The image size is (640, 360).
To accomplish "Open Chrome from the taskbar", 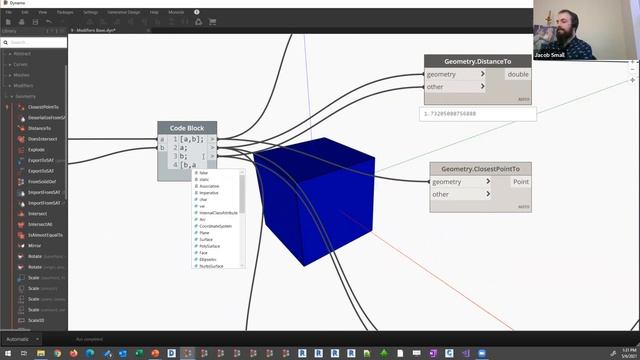I will tap(58, 353).
